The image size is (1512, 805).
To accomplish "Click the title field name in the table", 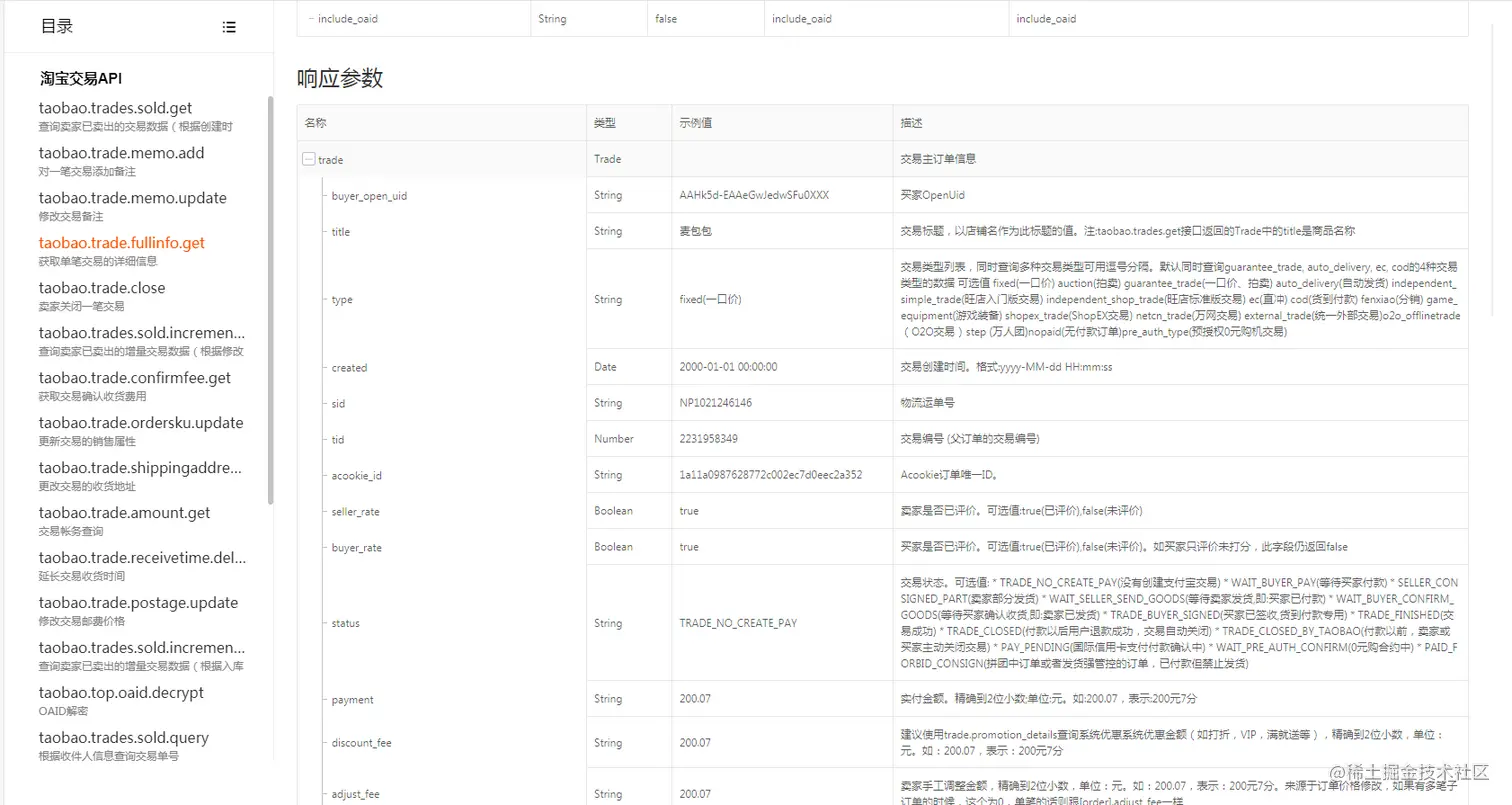I will click(341, 232).
